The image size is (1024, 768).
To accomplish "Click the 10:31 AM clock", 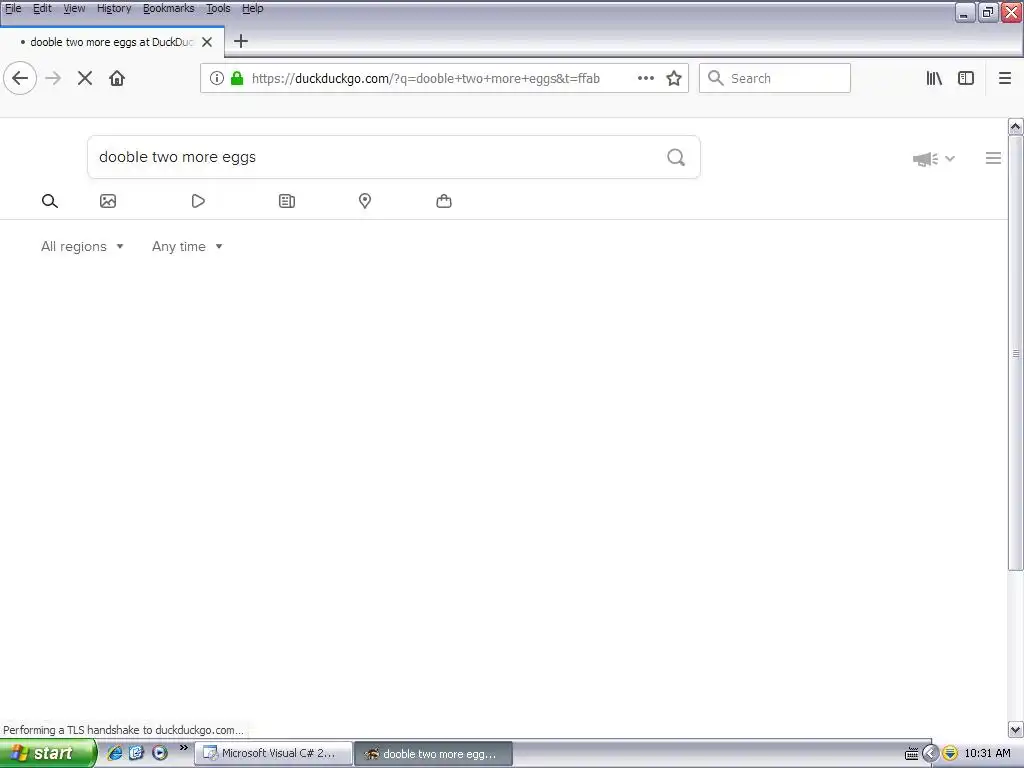I will click(987, 754).
